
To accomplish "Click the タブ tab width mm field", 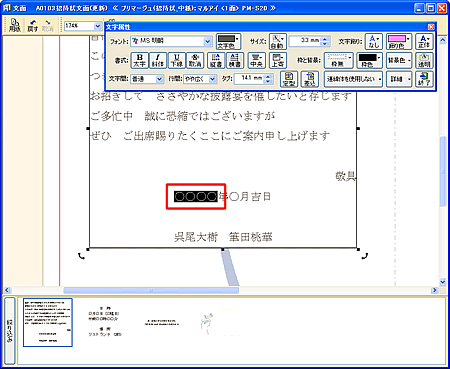I will pos(249,79).
